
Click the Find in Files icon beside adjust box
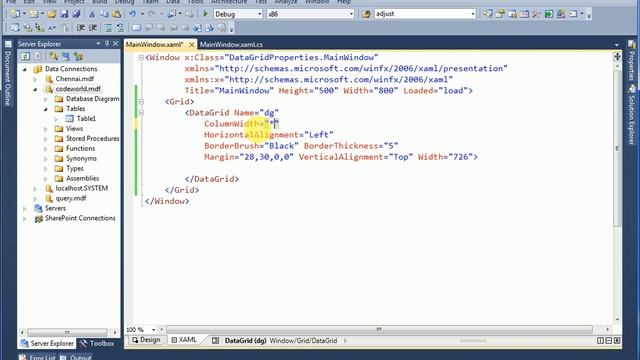pos(366,14)
